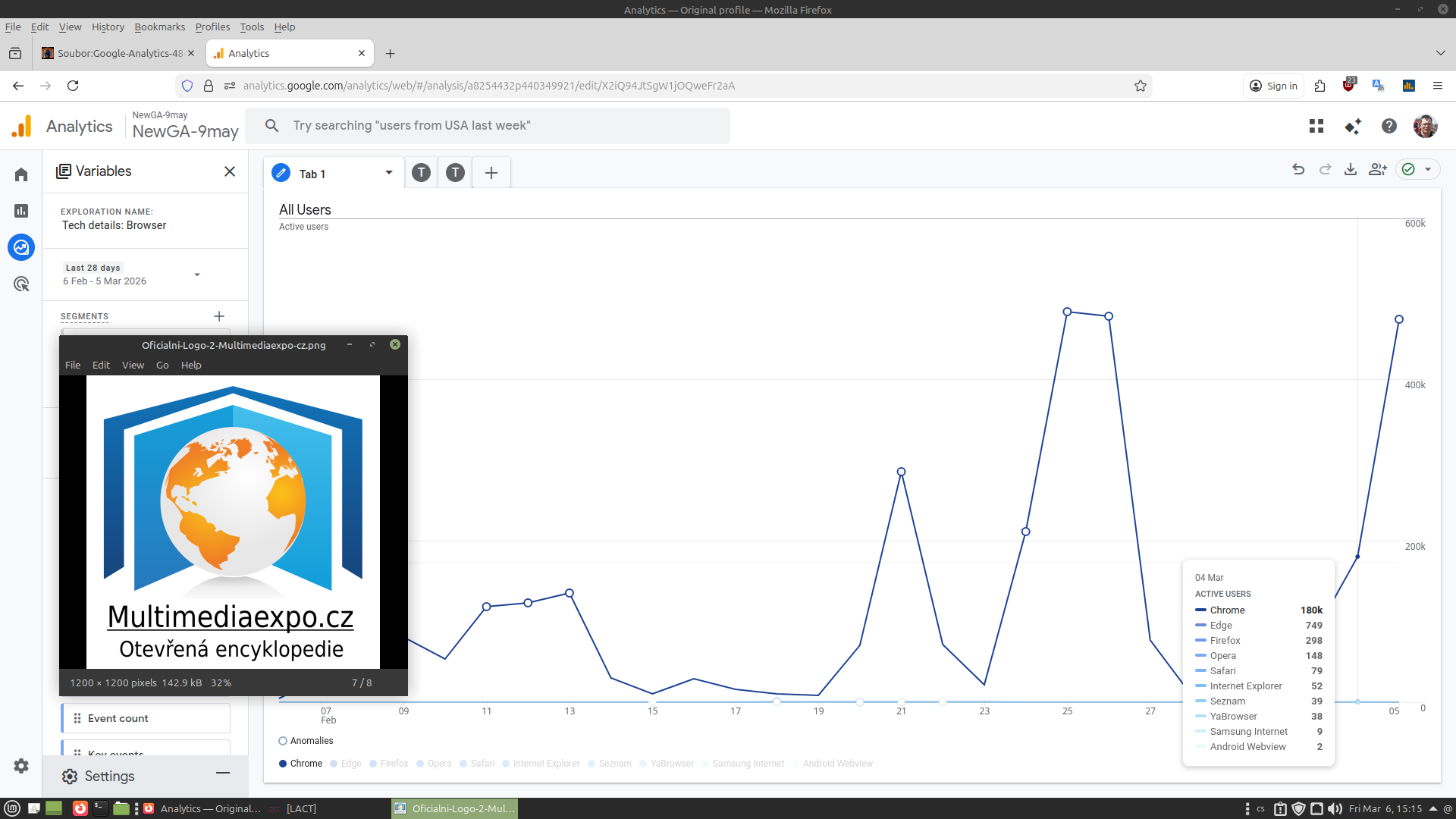Viewport: 1456px width, 819px height.
Task: Open Analytics help question-mark icon
Action: click(1389, 126)
